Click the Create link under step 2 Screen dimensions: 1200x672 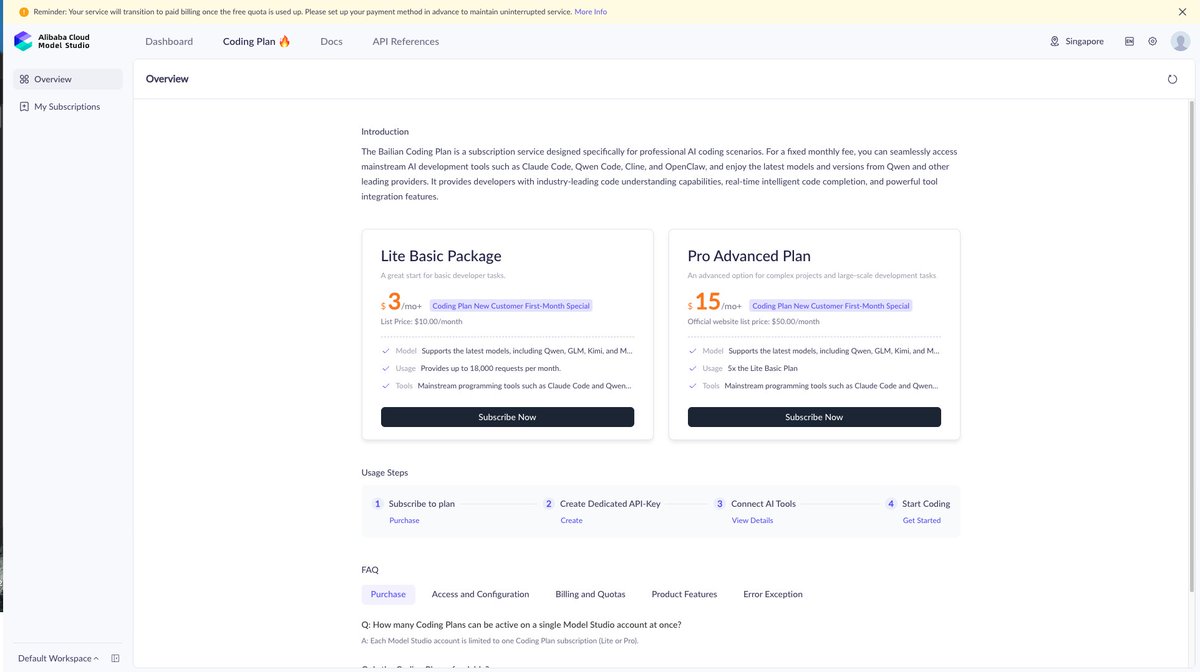click(571, 520)
